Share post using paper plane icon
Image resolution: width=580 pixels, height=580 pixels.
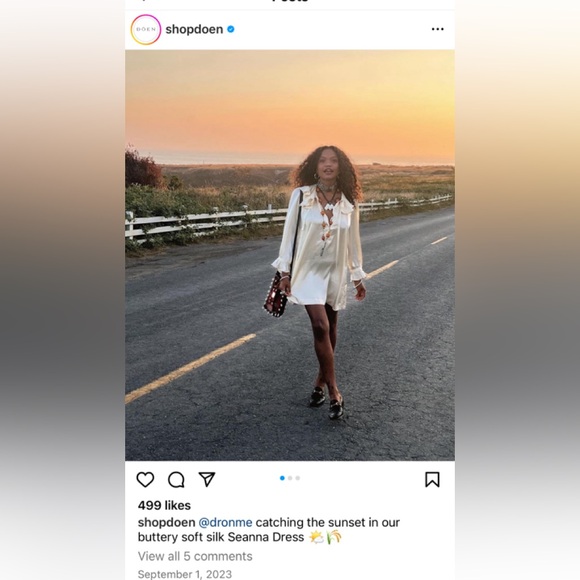207,479
